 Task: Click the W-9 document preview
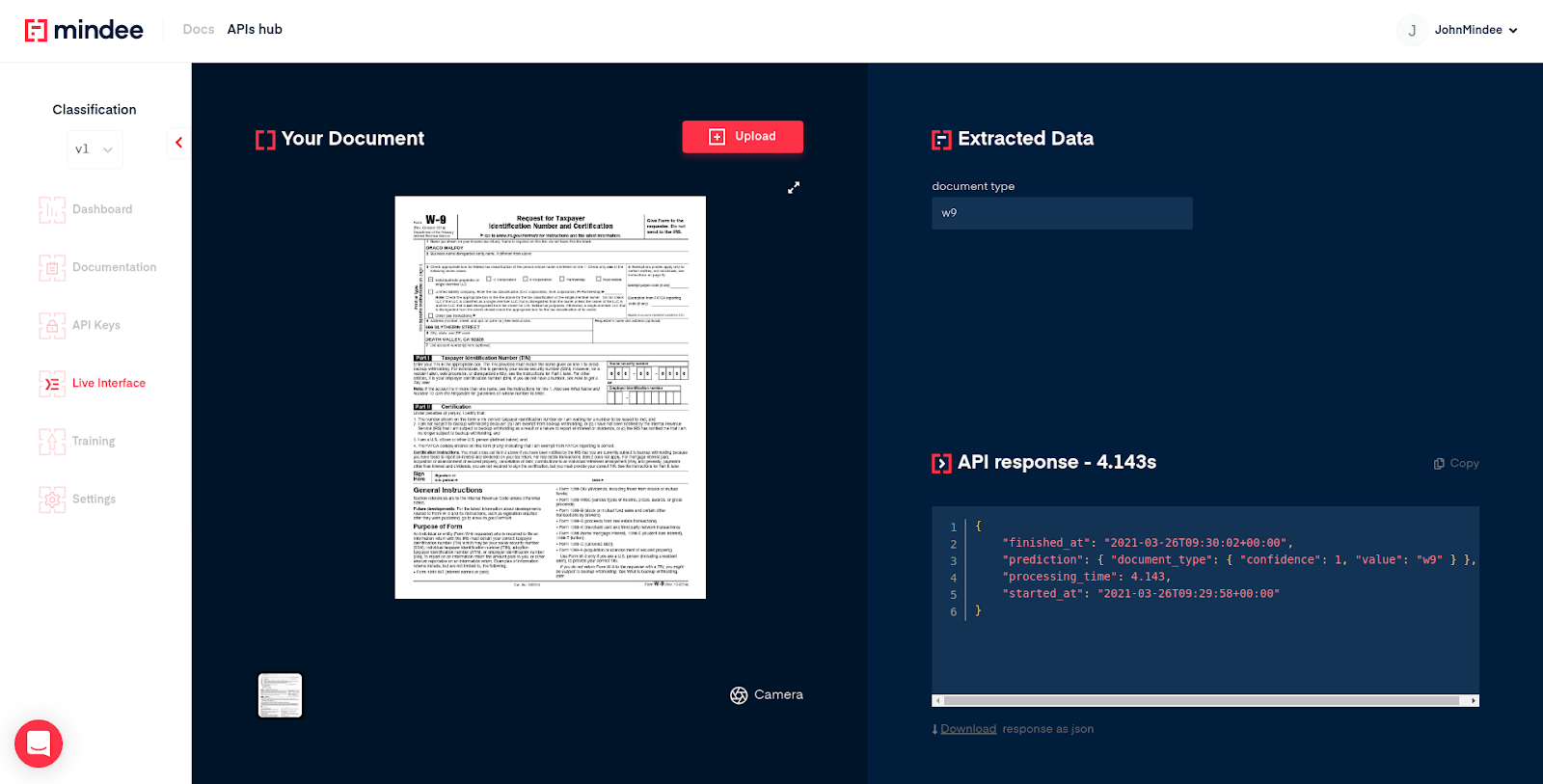(551, 397)
